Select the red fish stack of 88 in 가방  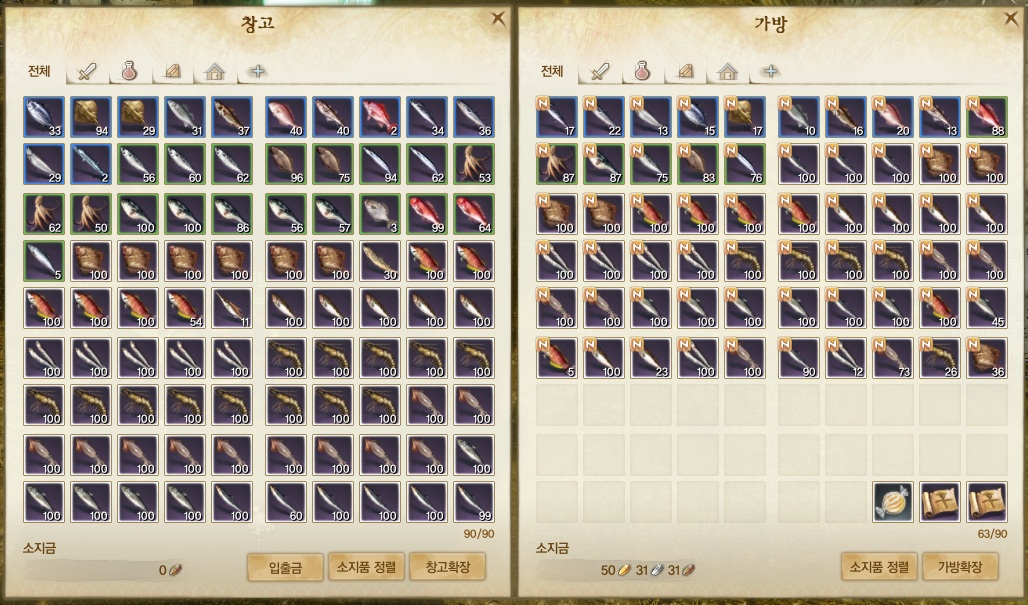pyautogui.click(x=987, y=117)
